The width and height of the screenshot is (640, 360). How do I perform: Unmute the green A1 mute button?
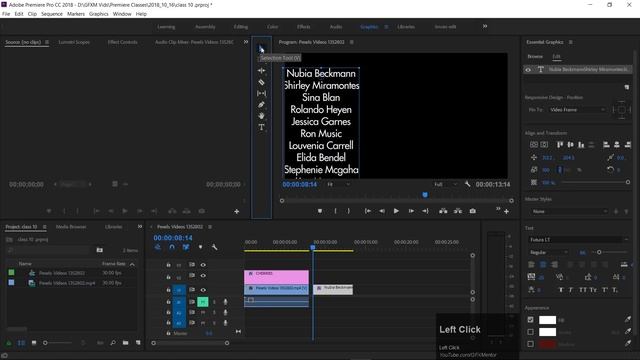tap(203, 302)
